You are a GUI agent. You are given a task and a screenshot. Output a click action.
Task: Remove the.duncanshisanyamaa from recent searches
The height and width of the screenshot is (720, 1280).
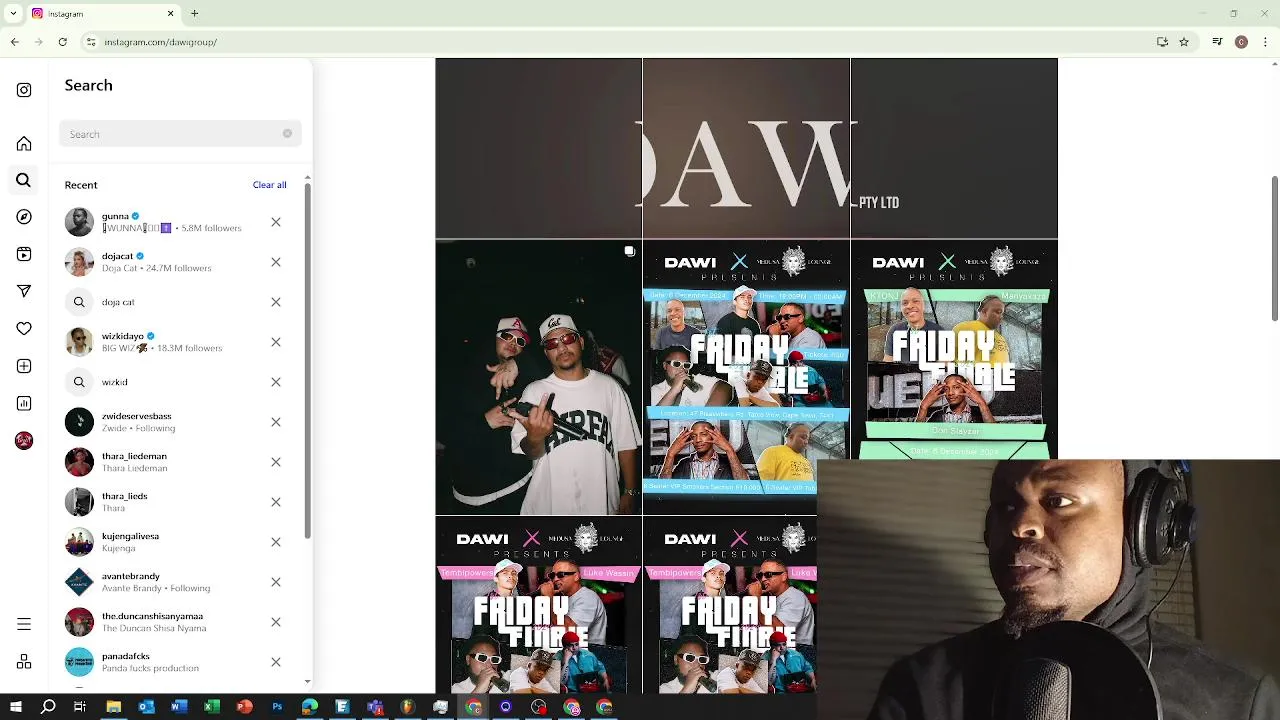pos(276,622)
